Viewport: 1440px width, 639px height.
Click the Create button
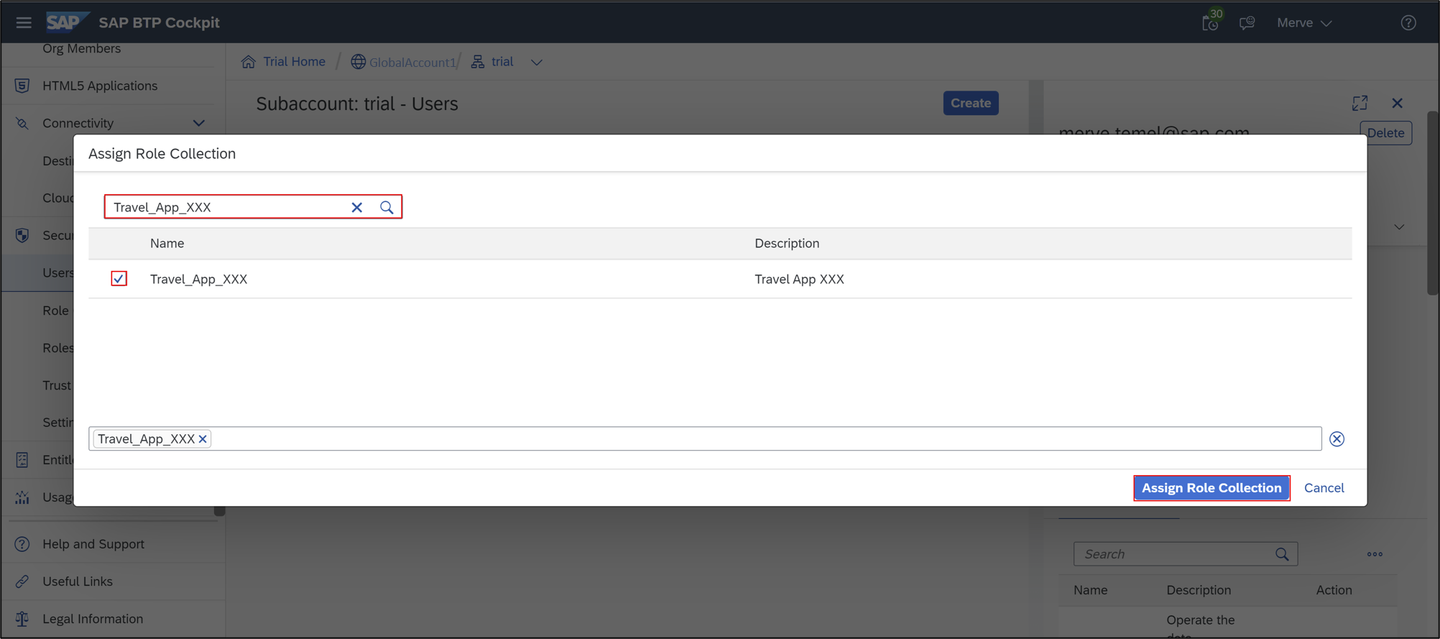(970, 103)
